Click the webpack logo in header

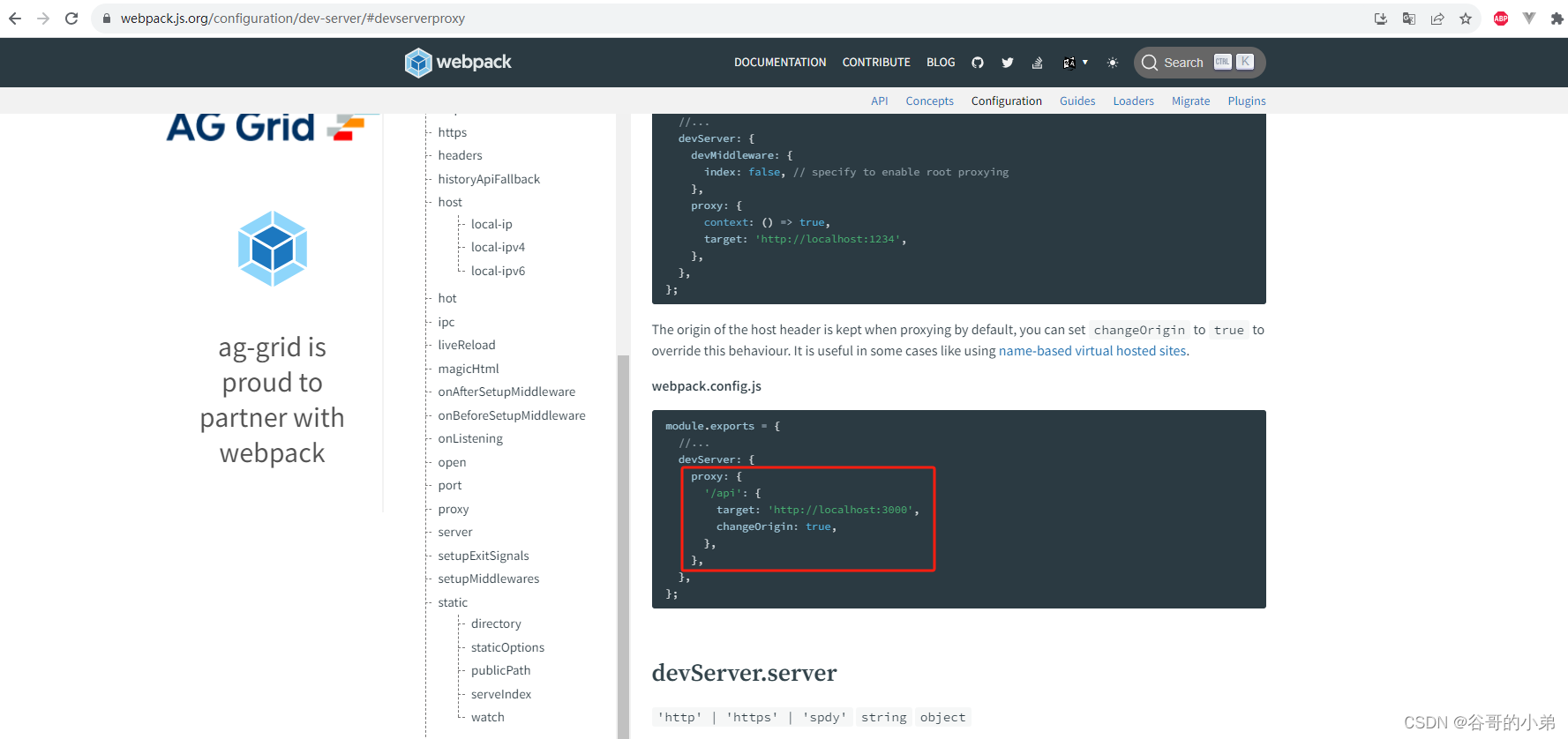point(458,63)
